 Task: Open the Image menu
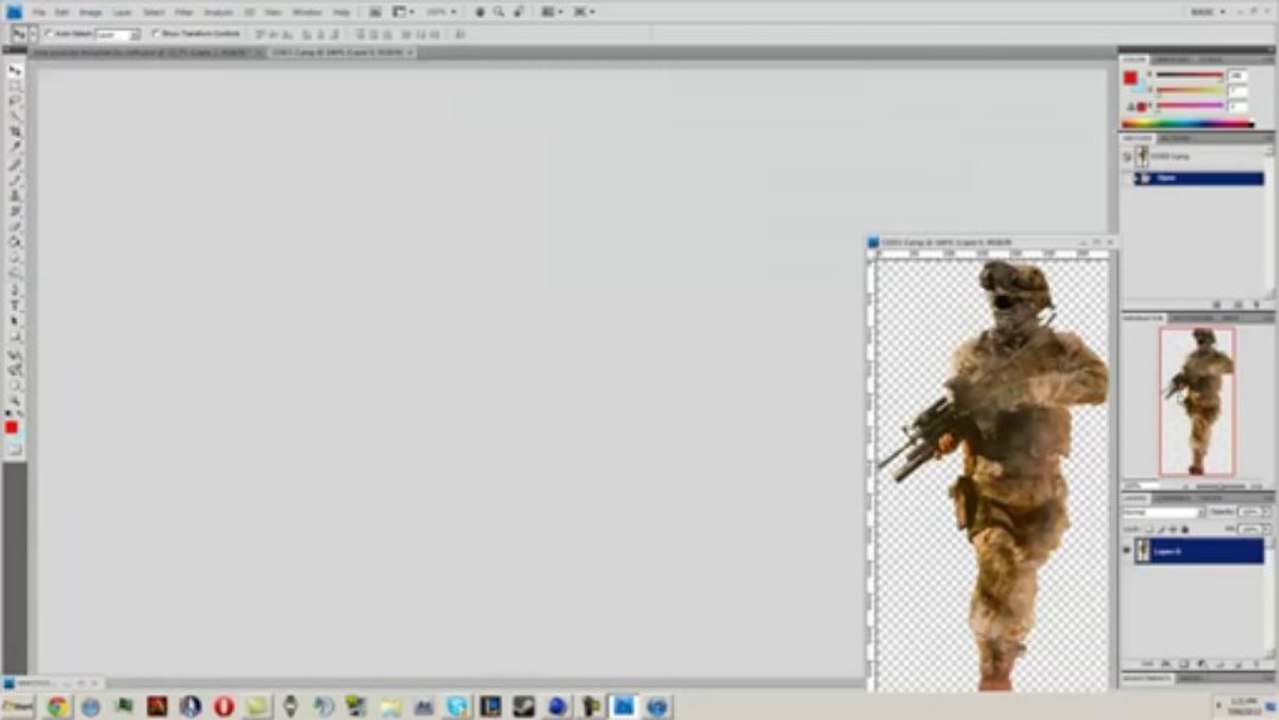click(x=91, y=12)
